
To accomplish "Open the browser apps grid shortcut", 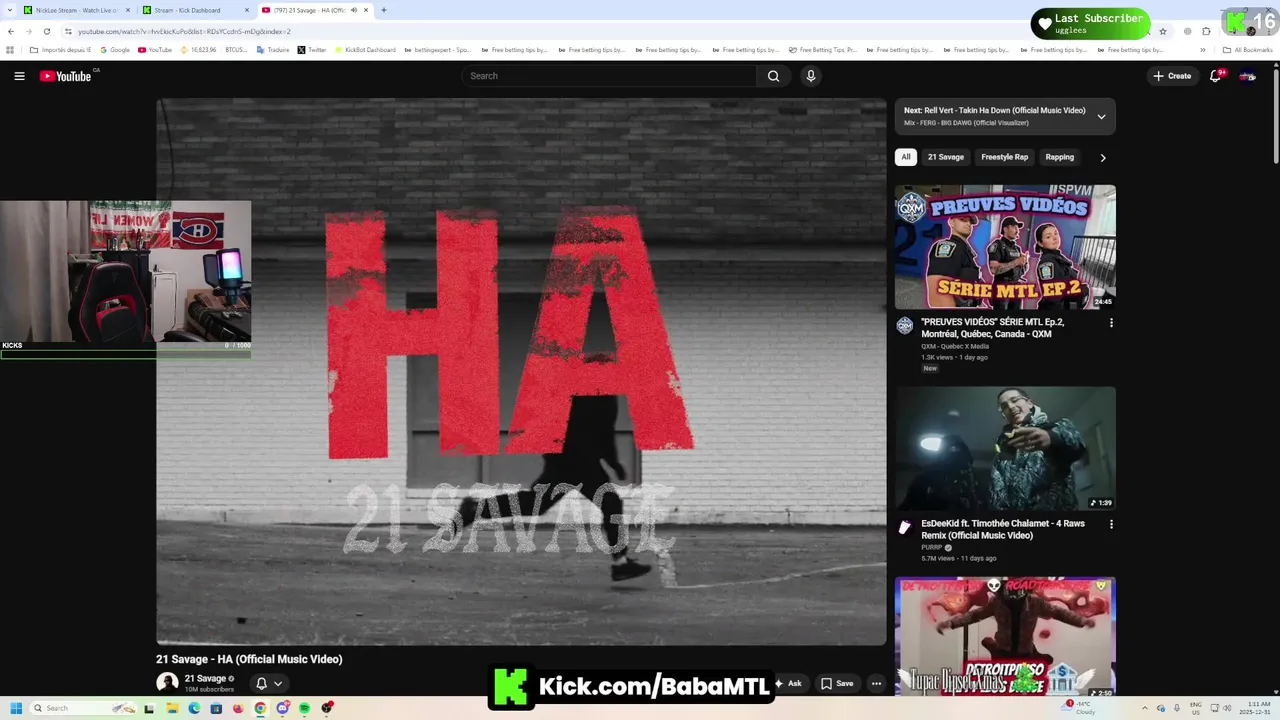I will pyautogui.click(x=10, y=50).
